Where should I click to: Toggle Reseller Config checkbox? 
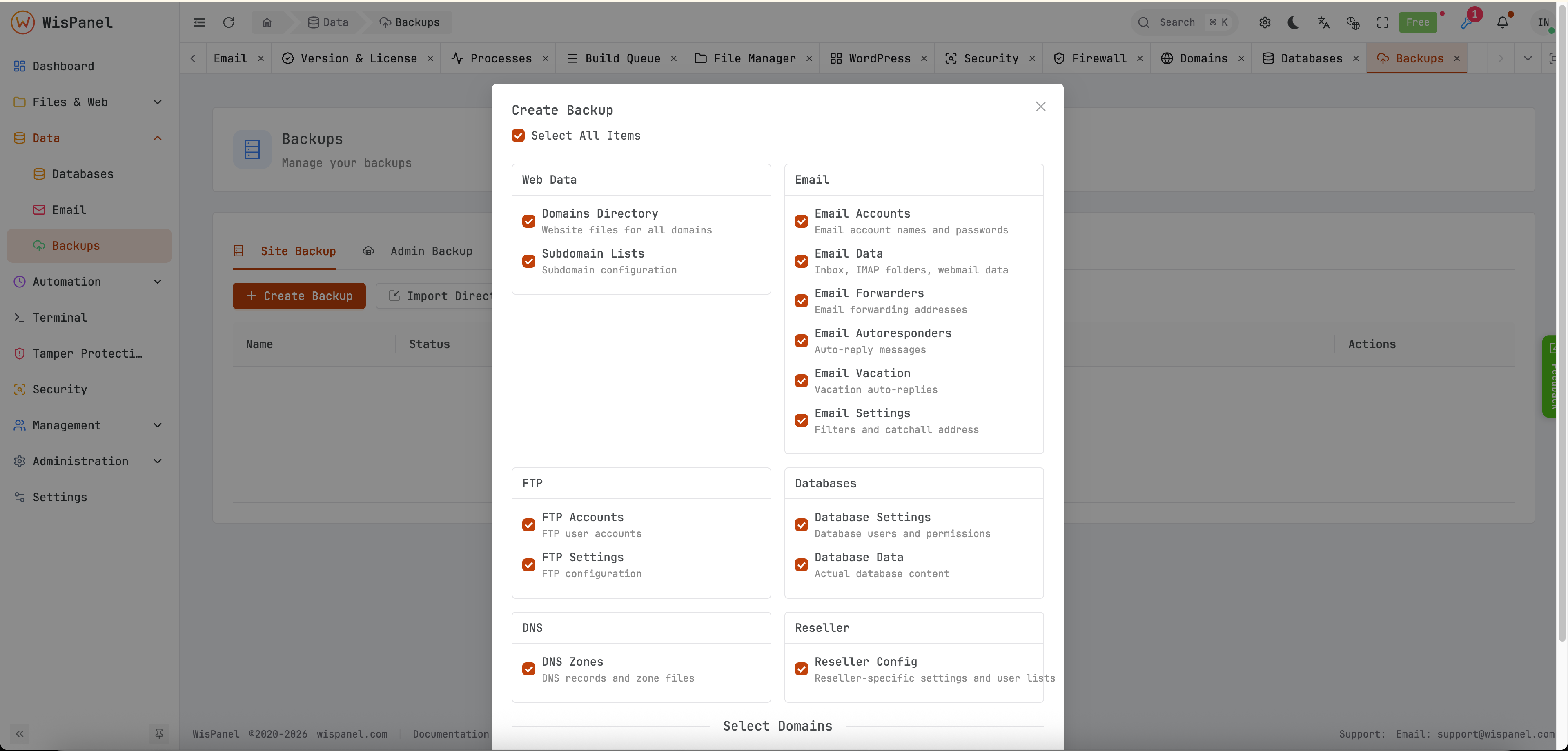(801, 669)
